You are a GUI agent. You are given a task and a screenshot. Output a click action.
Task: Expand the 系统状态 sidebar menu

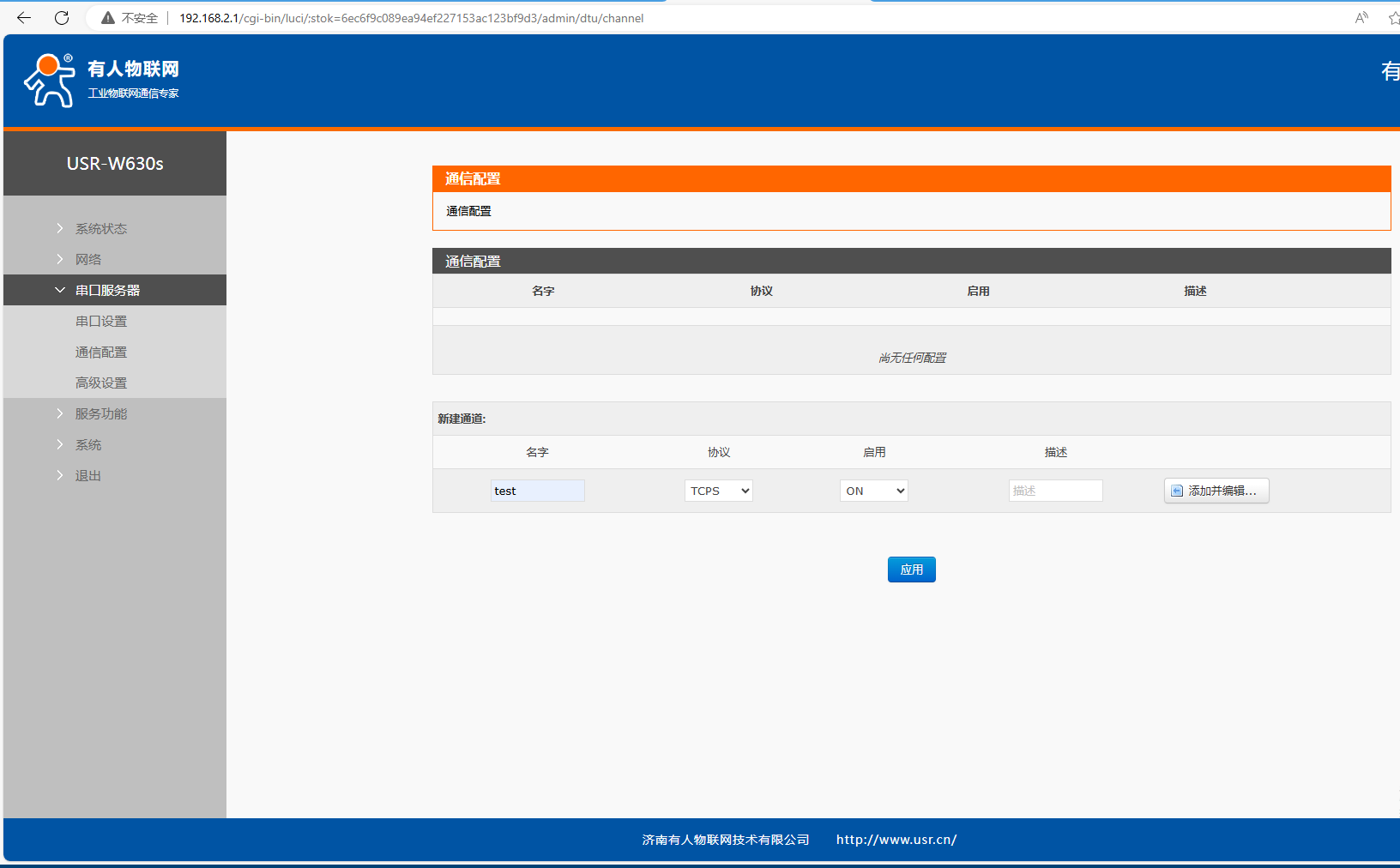100,228
